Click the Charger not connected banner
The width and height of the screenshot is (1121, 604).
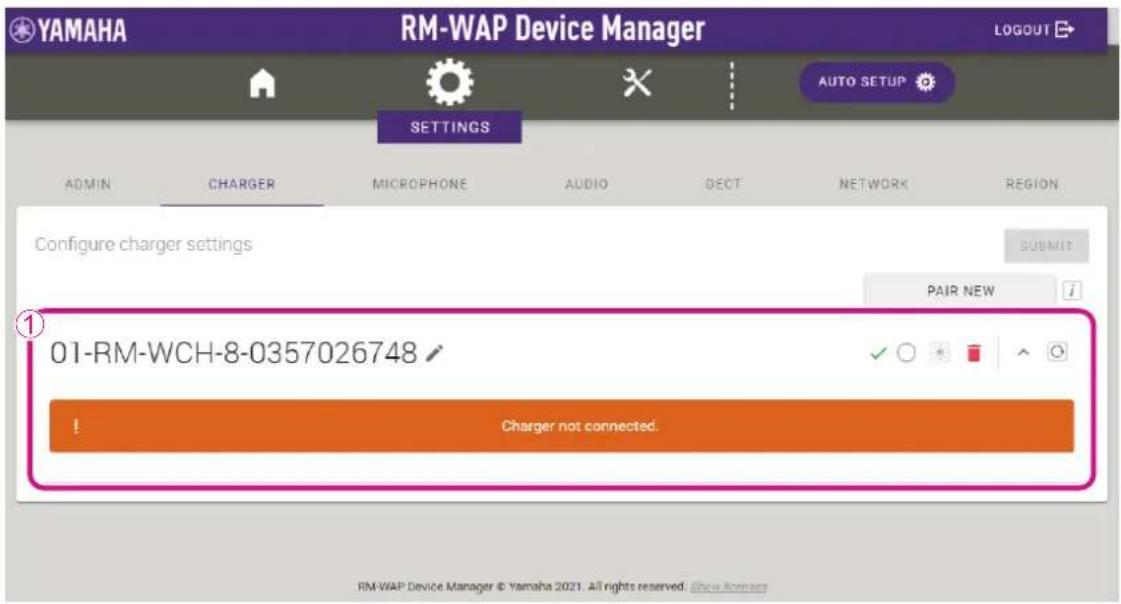click(561, 426)
